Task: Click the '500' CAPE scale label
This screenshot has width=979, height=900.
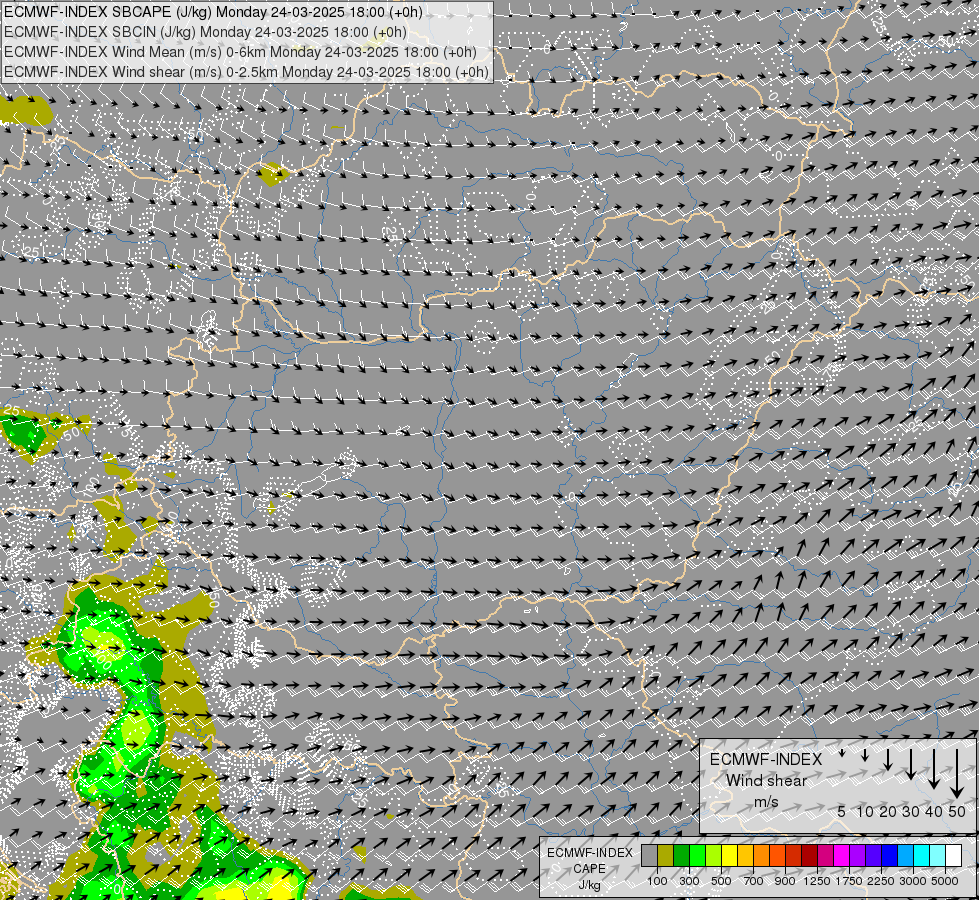Action: [721, 881]
